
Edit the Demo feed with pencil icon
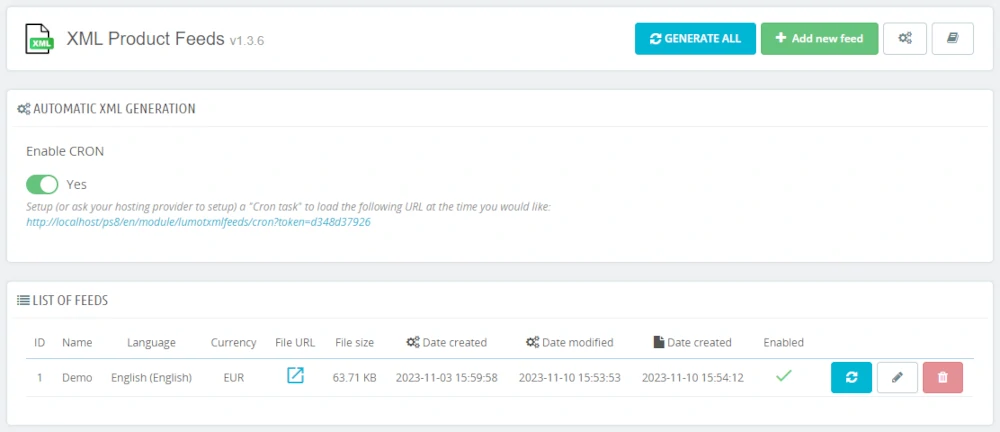[897, 377]
